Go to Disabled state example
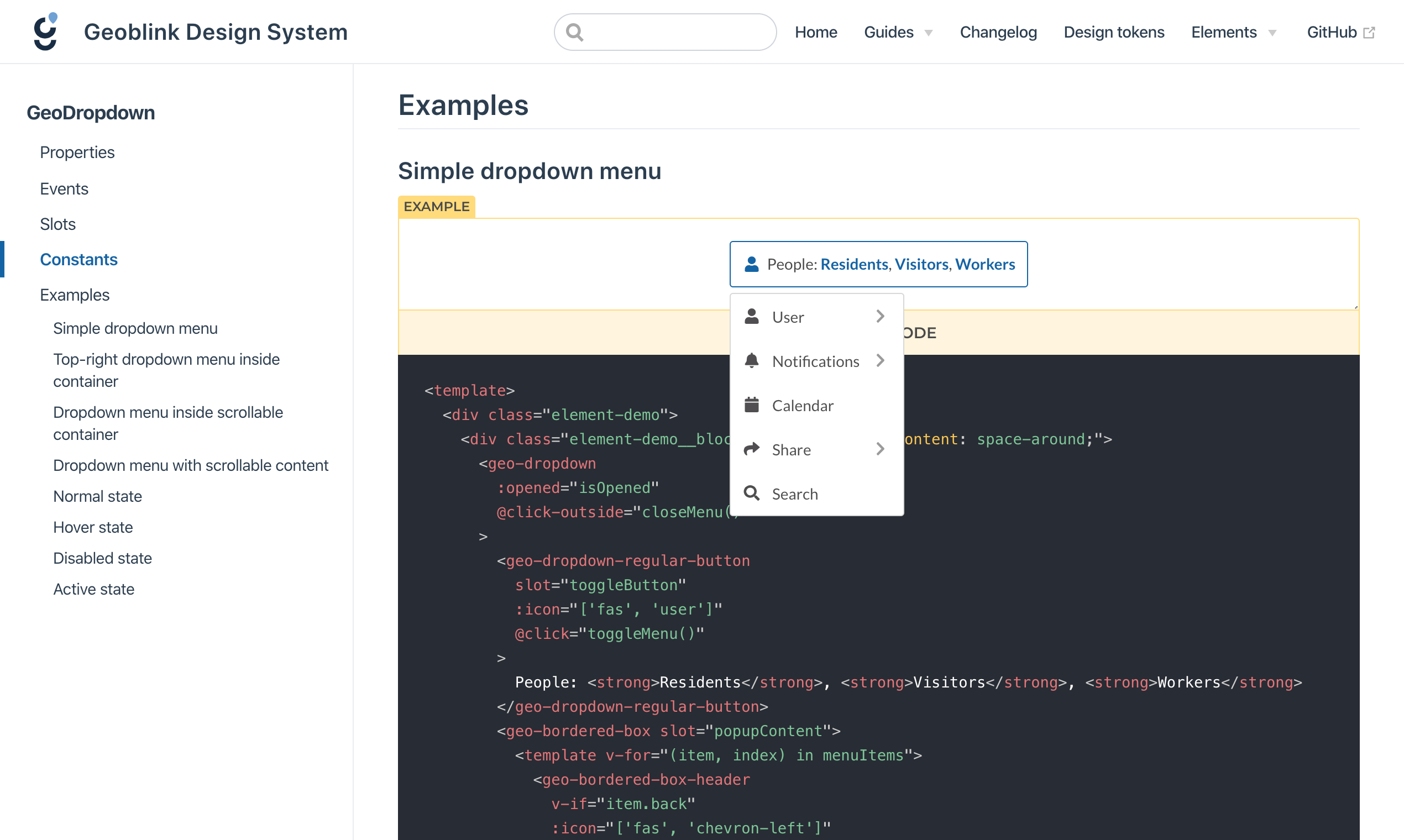This screenshot has height=840, width=1404. 102,558
